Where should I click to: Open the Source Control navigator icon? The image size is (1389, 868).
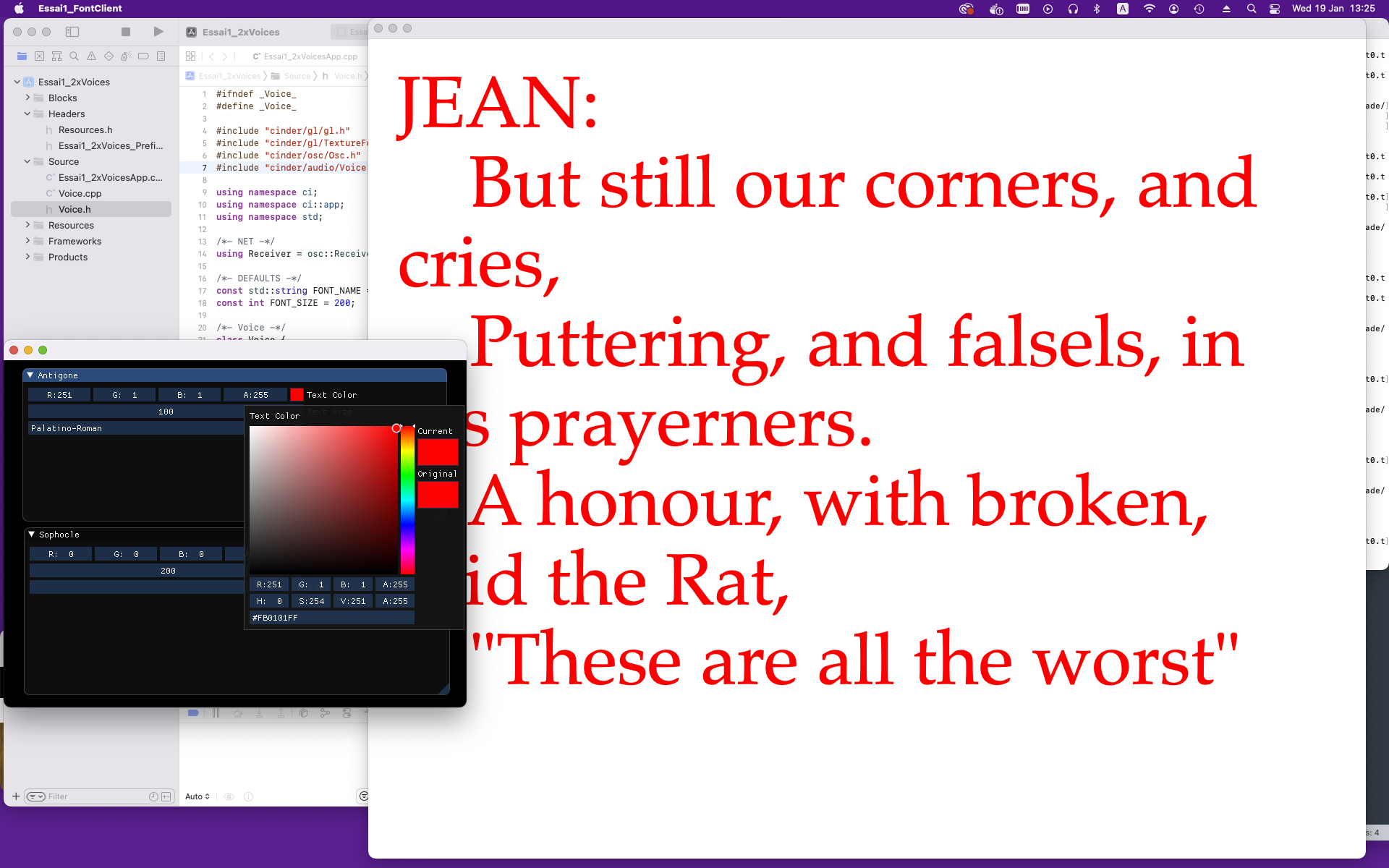click(x=39, y=56)
